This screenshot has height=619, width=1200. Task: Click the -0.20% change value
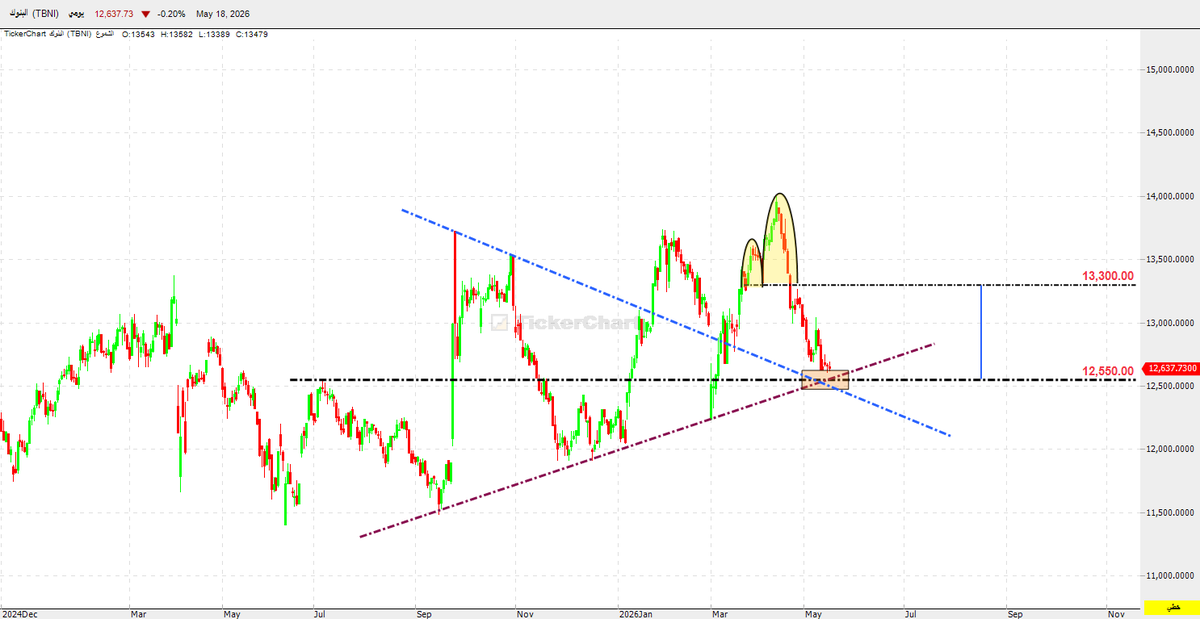click(173, 14)
